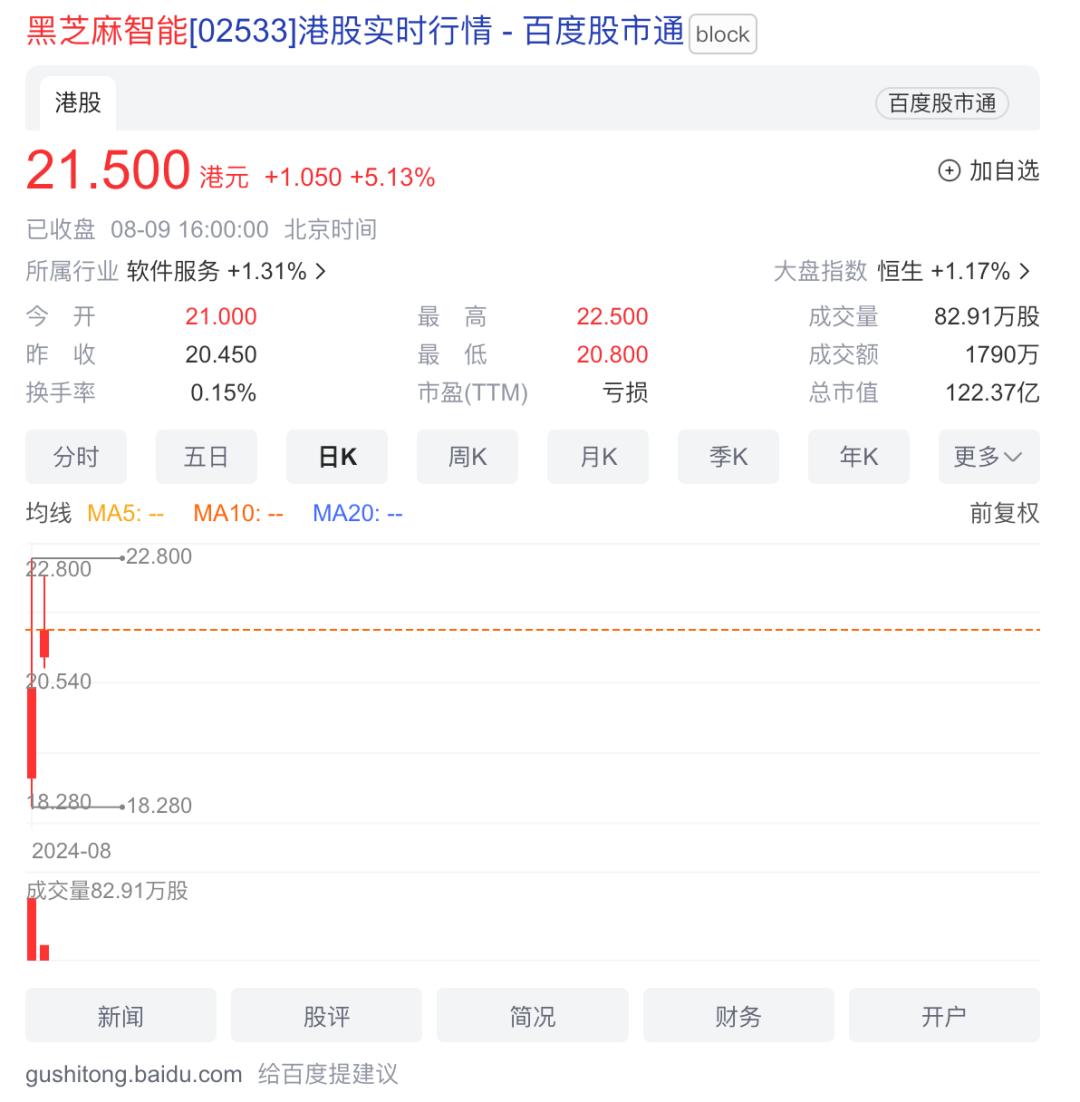This screenshot has width=1080, height=1102.
Task: Click the short second volume bar
Action: pos(44,952)
